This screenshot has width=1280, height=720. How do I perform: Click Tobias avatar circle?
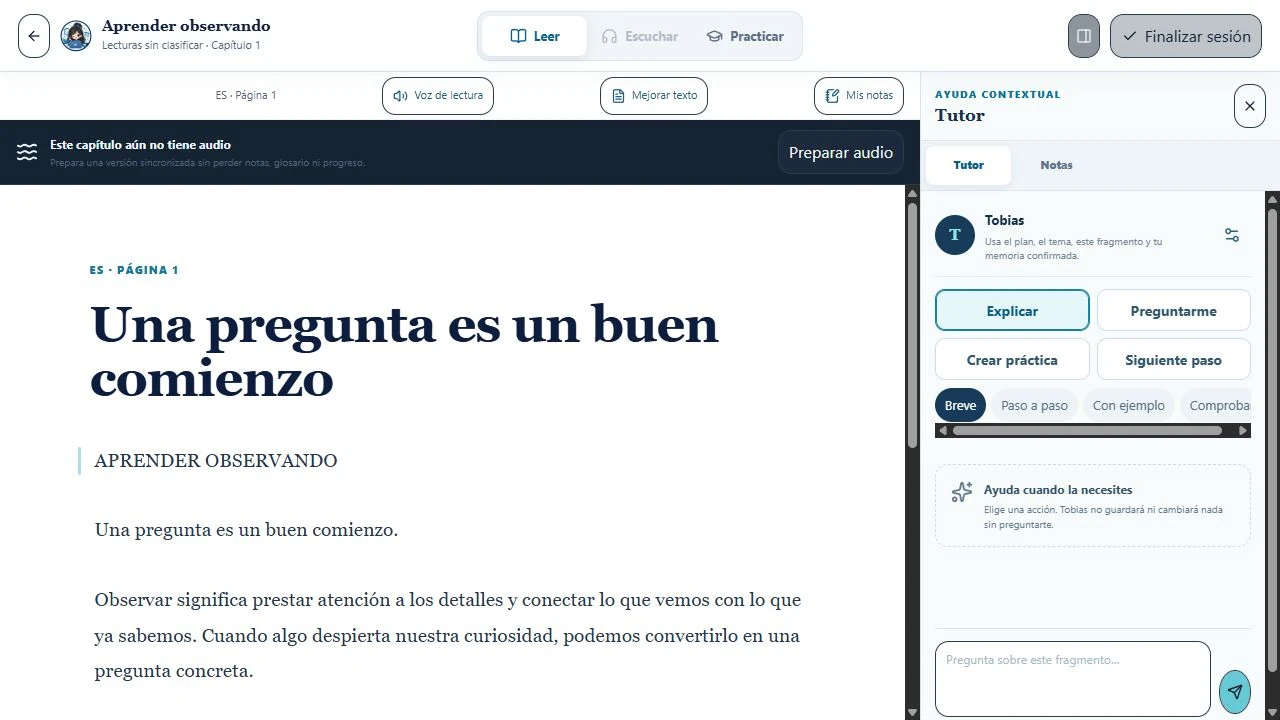955,235
